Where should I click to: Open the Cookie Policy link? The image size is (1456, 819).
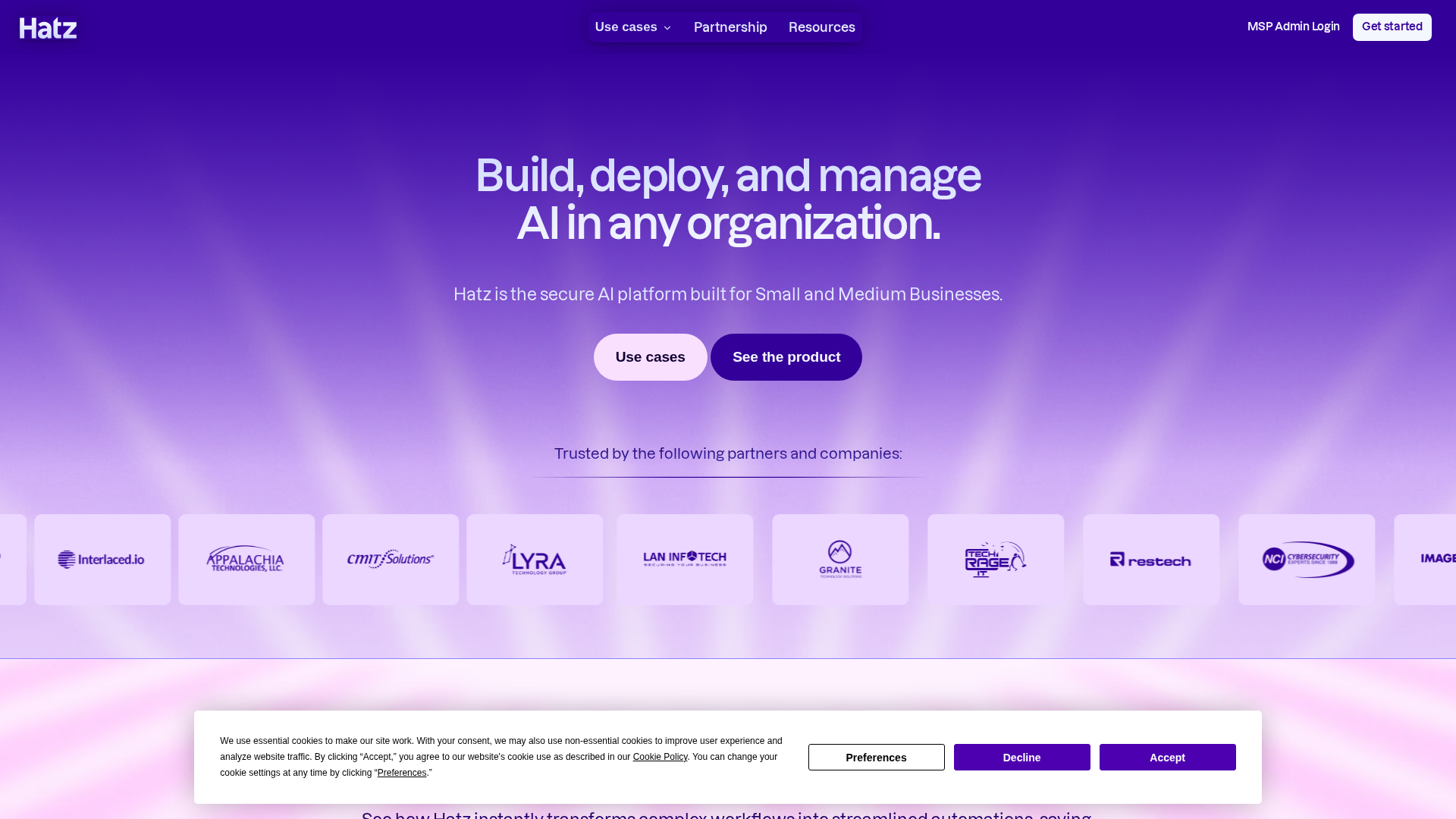(660, 757)
